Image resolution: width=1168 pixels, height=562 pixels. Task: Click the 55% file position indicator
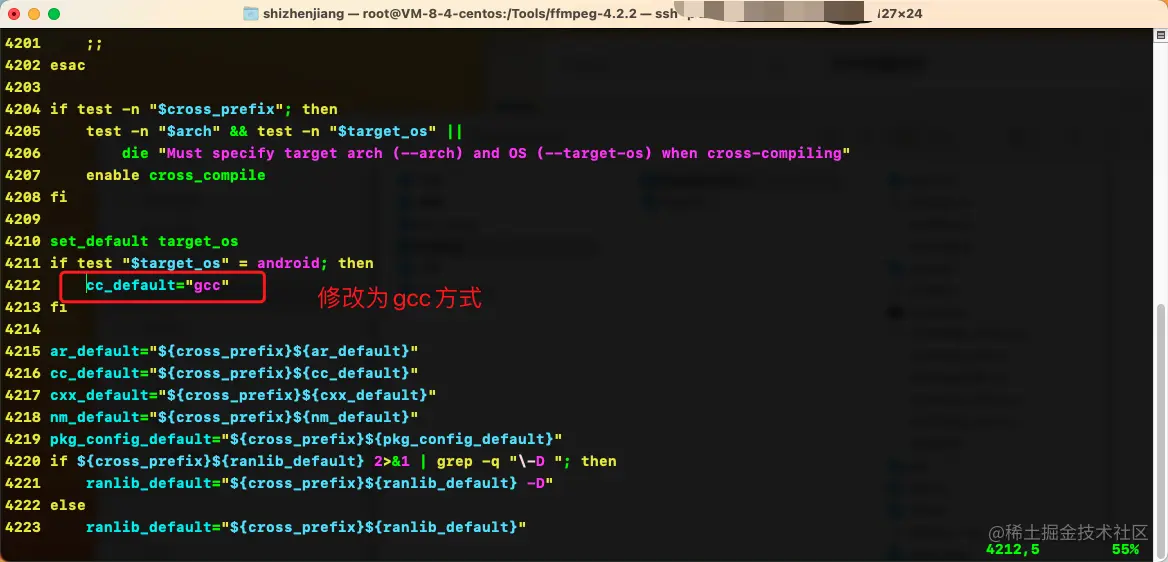click(1126, 549)
